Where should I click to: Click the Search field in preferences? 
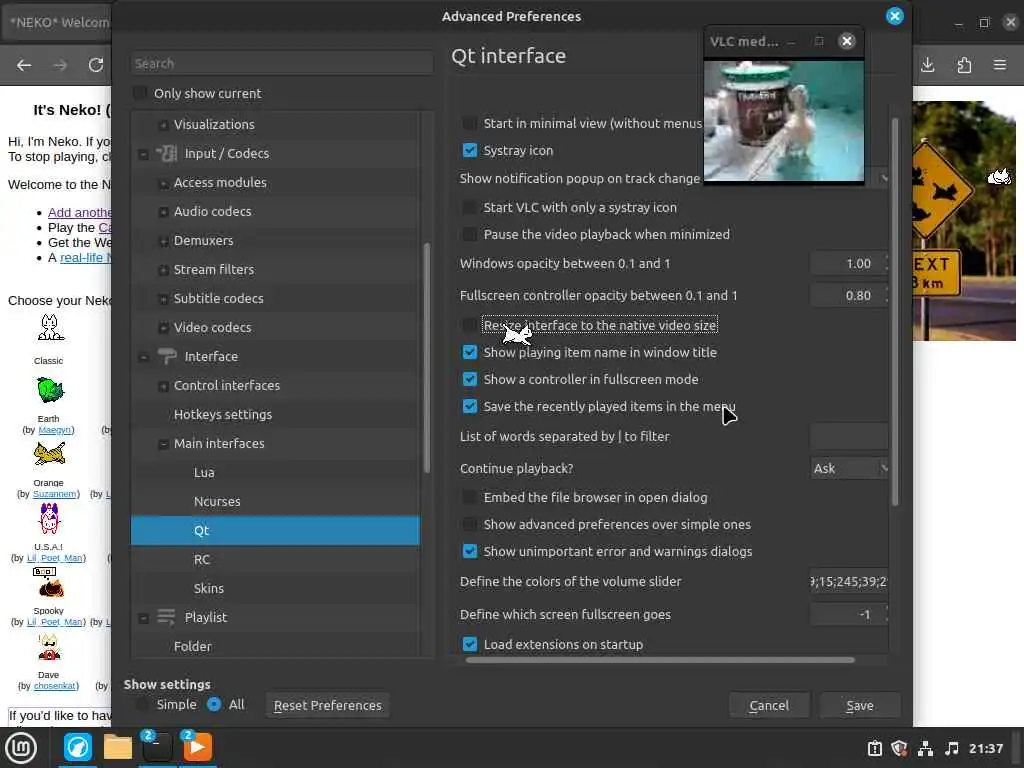point(281,63)
